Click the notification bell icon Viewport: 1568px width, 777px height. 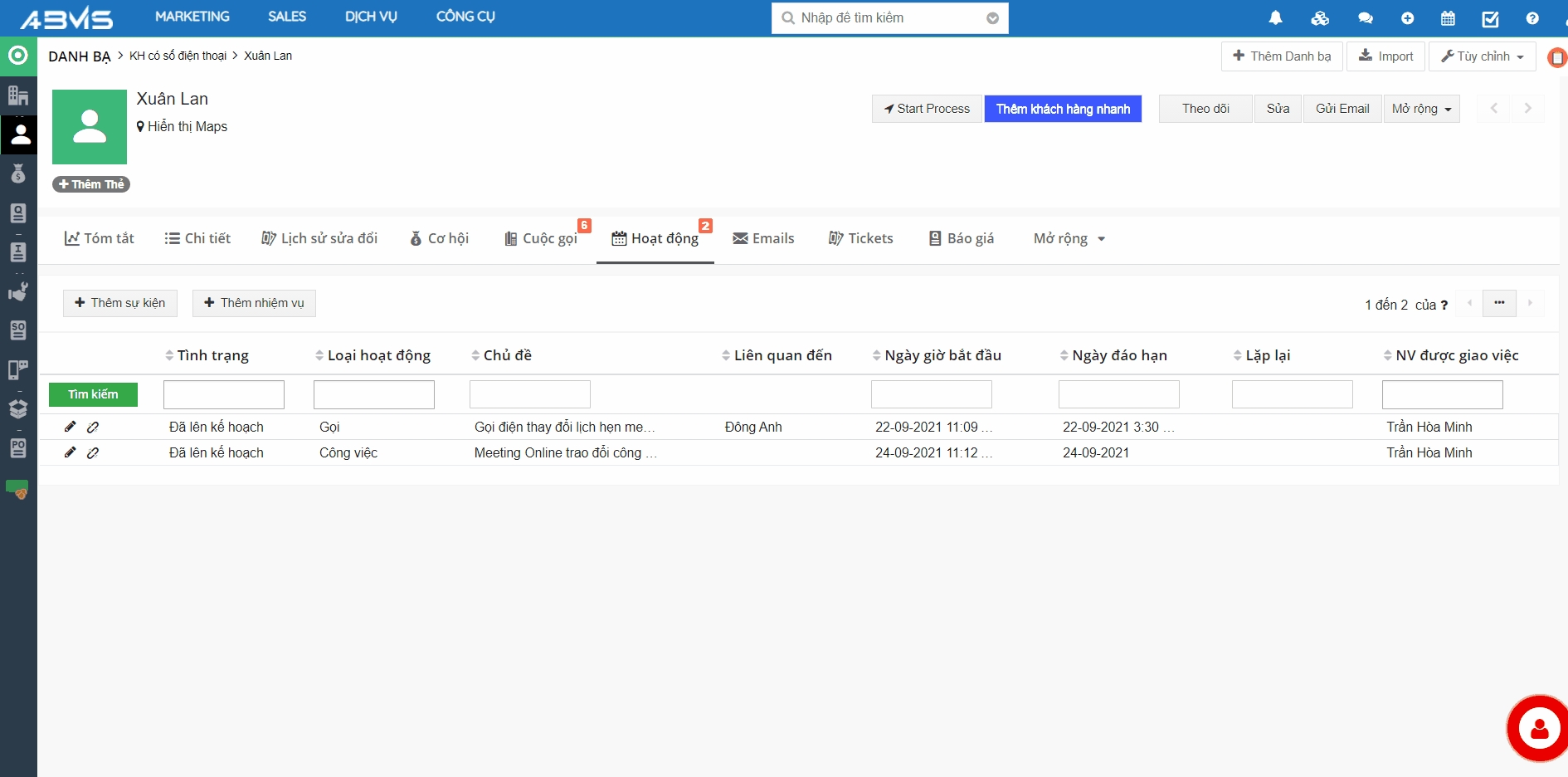(1275, 18)
